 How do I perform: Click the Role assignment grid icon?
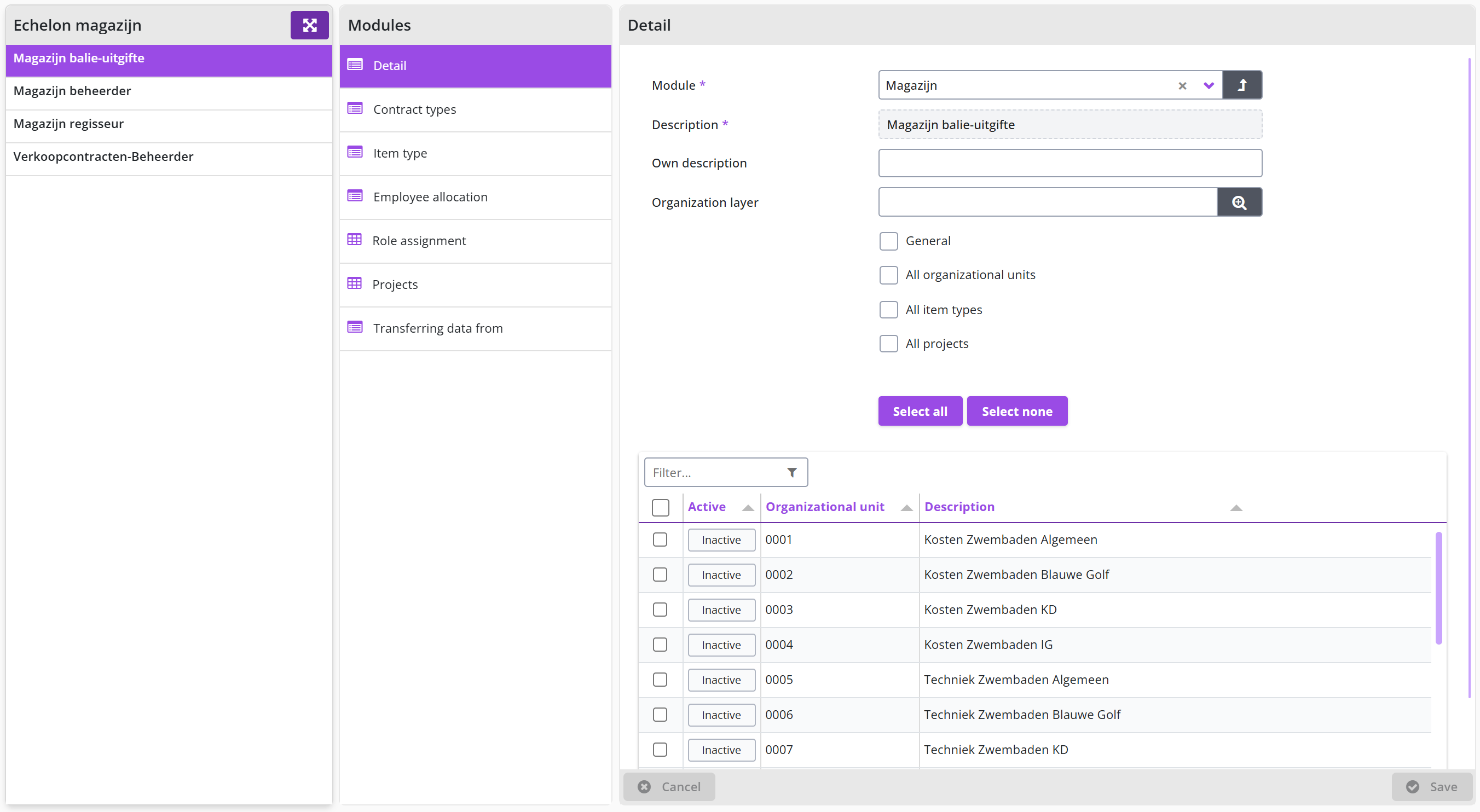pyautogui.click(x=355, y=240)
